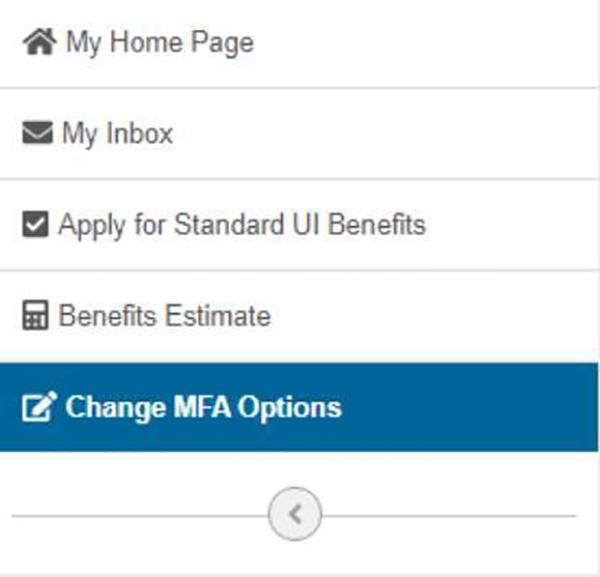Click the calculator icon for Benefits Estimate
600x577 pixels.
(35, 317)
